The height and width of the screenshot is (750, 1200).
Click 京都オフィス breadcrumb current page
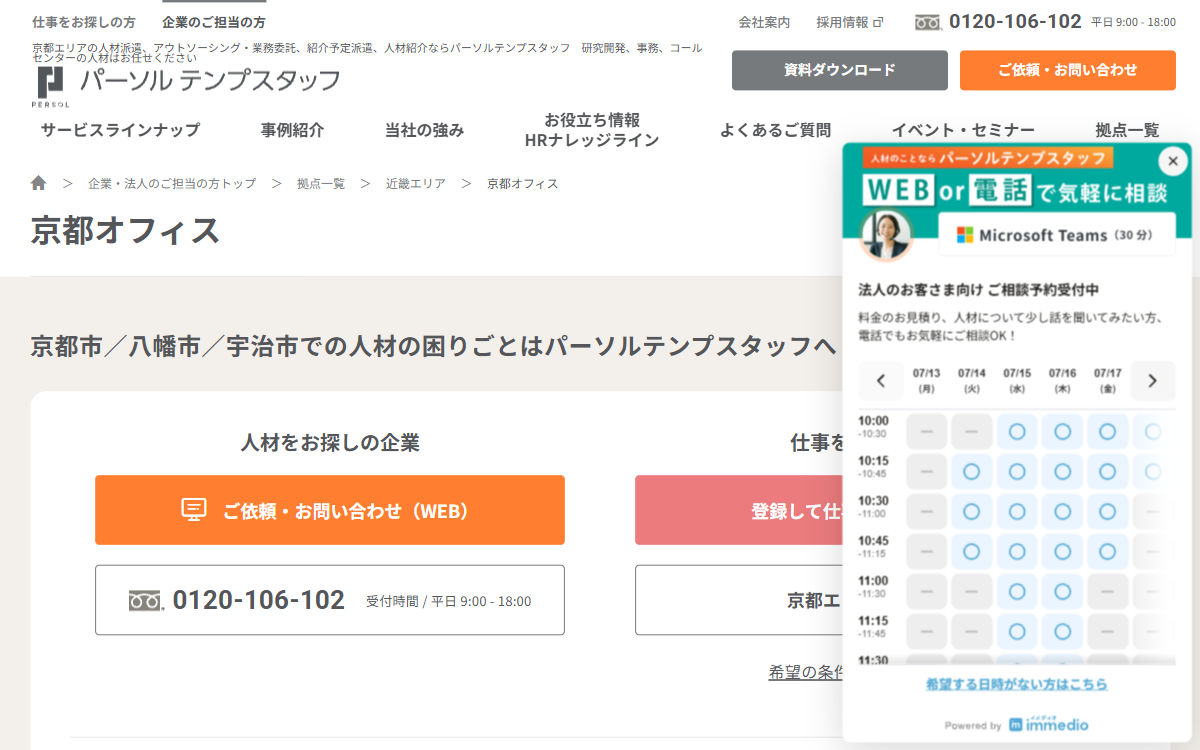pyautogui.click(x=522, y=184)
